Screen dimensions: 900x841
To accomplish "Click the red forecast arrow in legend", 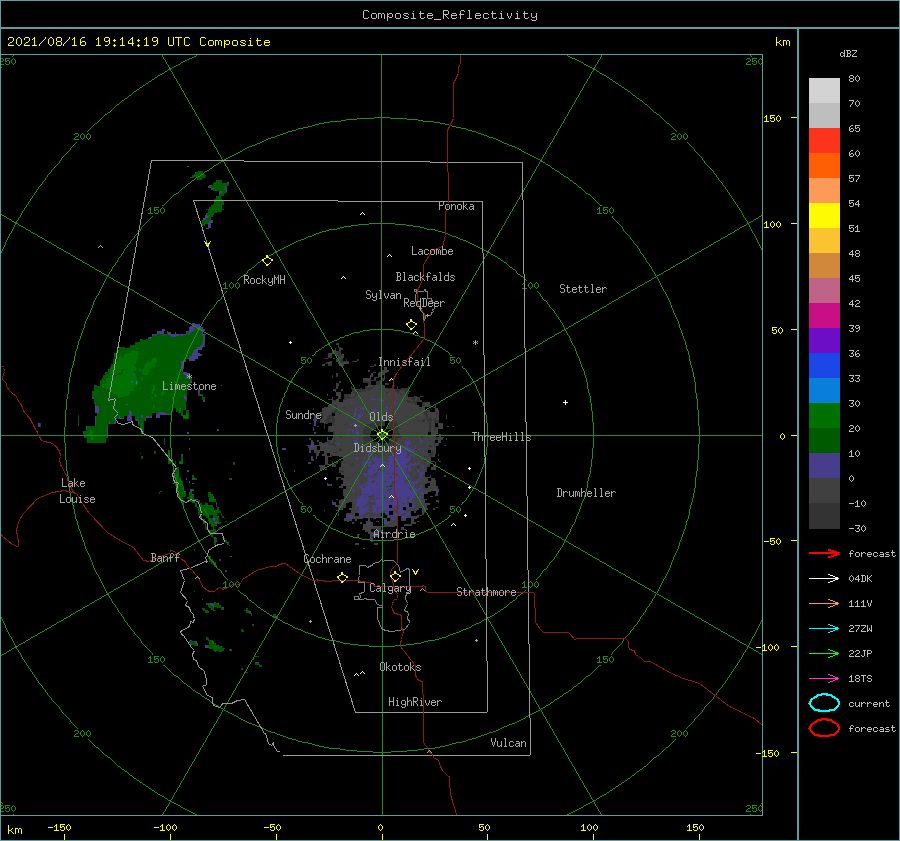I will click(x=824, y=553).
